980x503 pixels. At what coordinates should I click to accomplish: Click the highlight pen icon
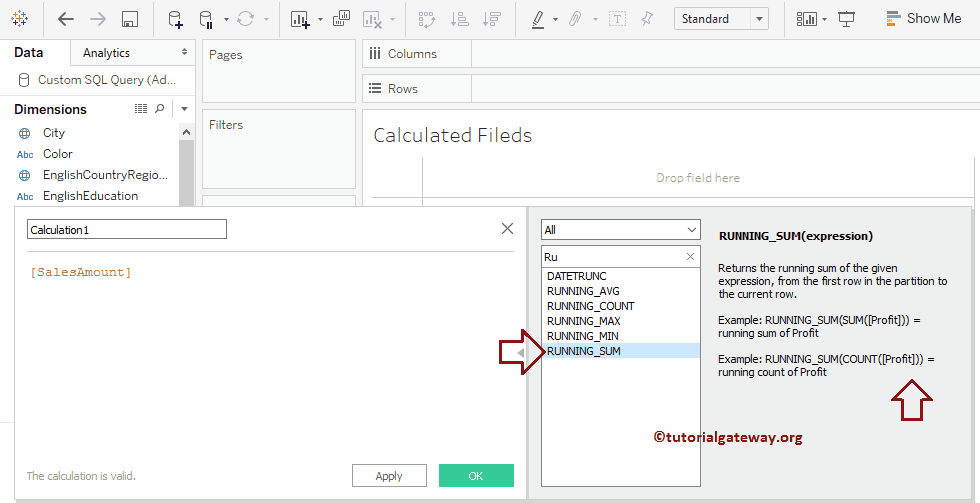538,19
